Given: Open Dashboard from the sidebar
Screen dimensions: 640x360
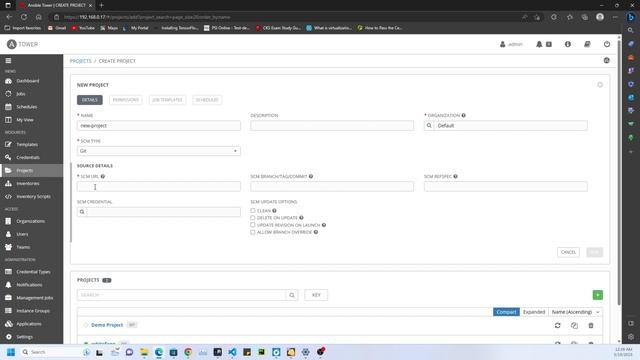Looking at the screenshot, I should click(28, 81).
